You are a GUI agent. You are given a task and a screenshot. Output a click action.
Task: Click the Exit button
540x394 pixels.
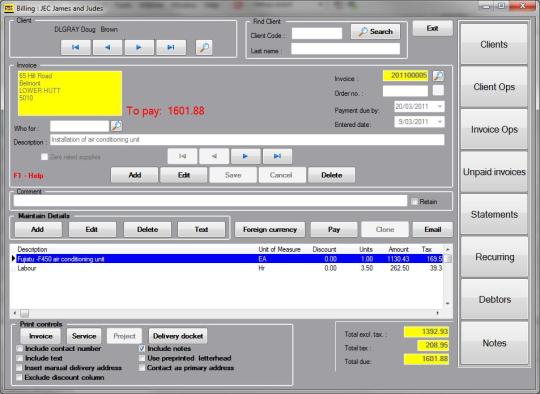click(x=433, y=28)
